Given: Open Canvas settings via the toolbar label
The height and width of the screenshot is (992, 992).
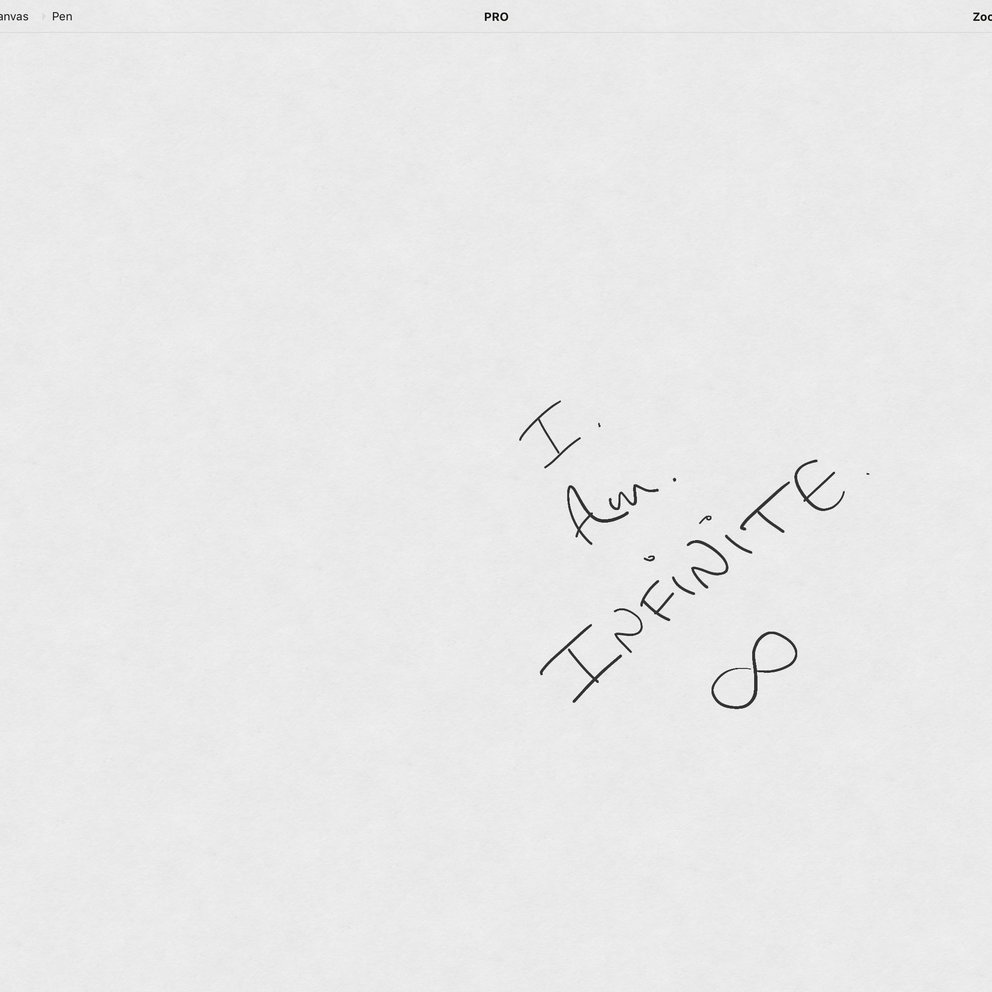Looking at the screenshot, I should tap(13, 17).
